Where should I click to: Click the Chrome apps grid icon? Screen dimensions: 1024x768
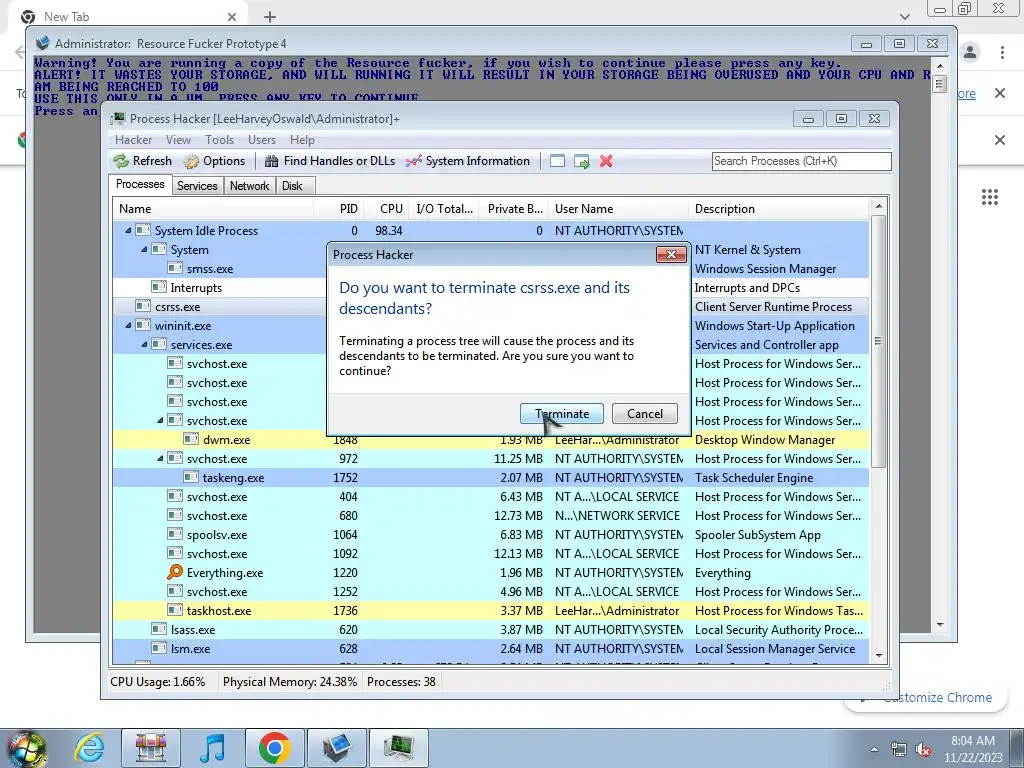[989, 197]
